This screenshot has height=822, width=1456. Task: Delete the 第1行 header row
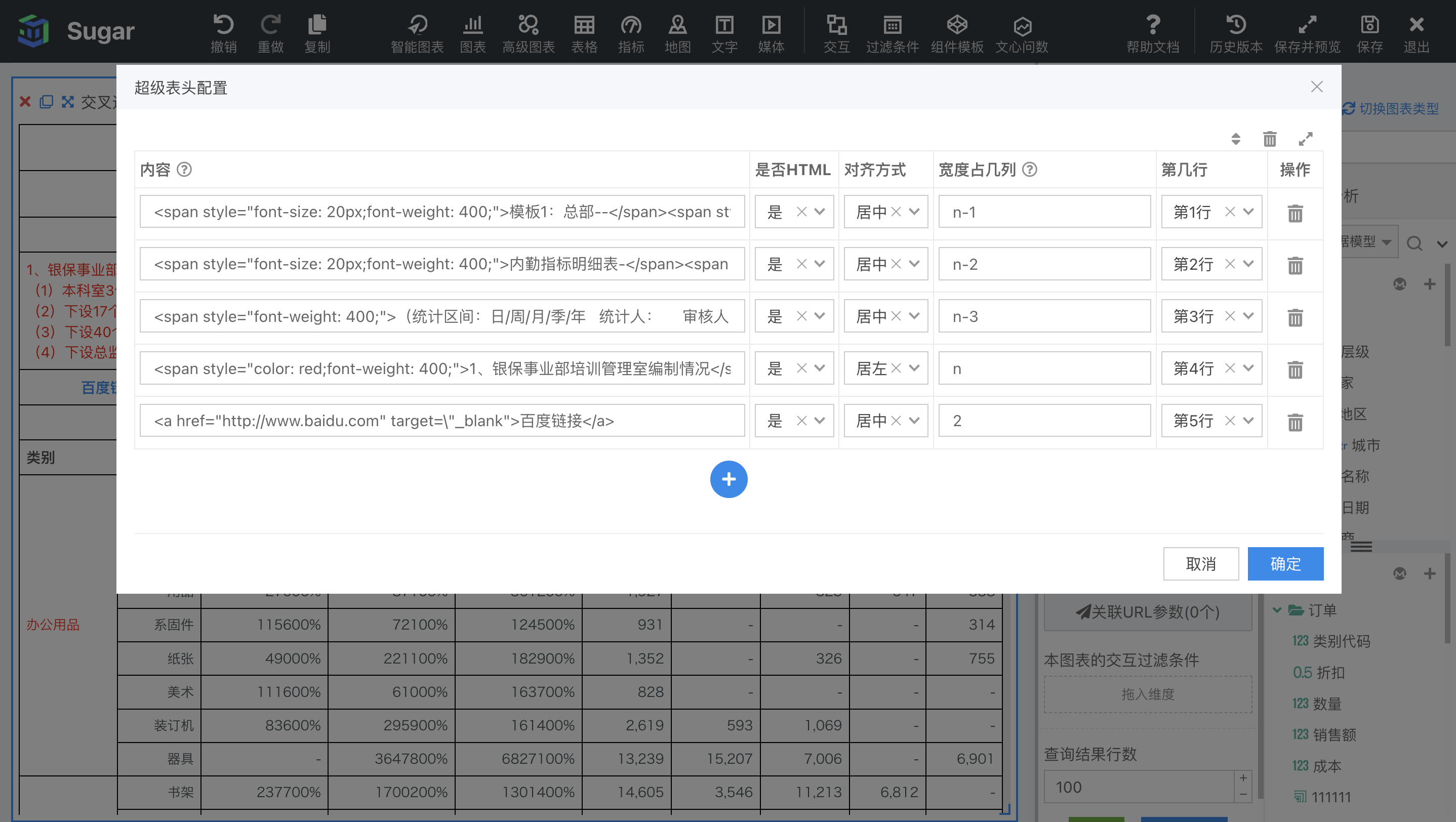coord(1295,213)
